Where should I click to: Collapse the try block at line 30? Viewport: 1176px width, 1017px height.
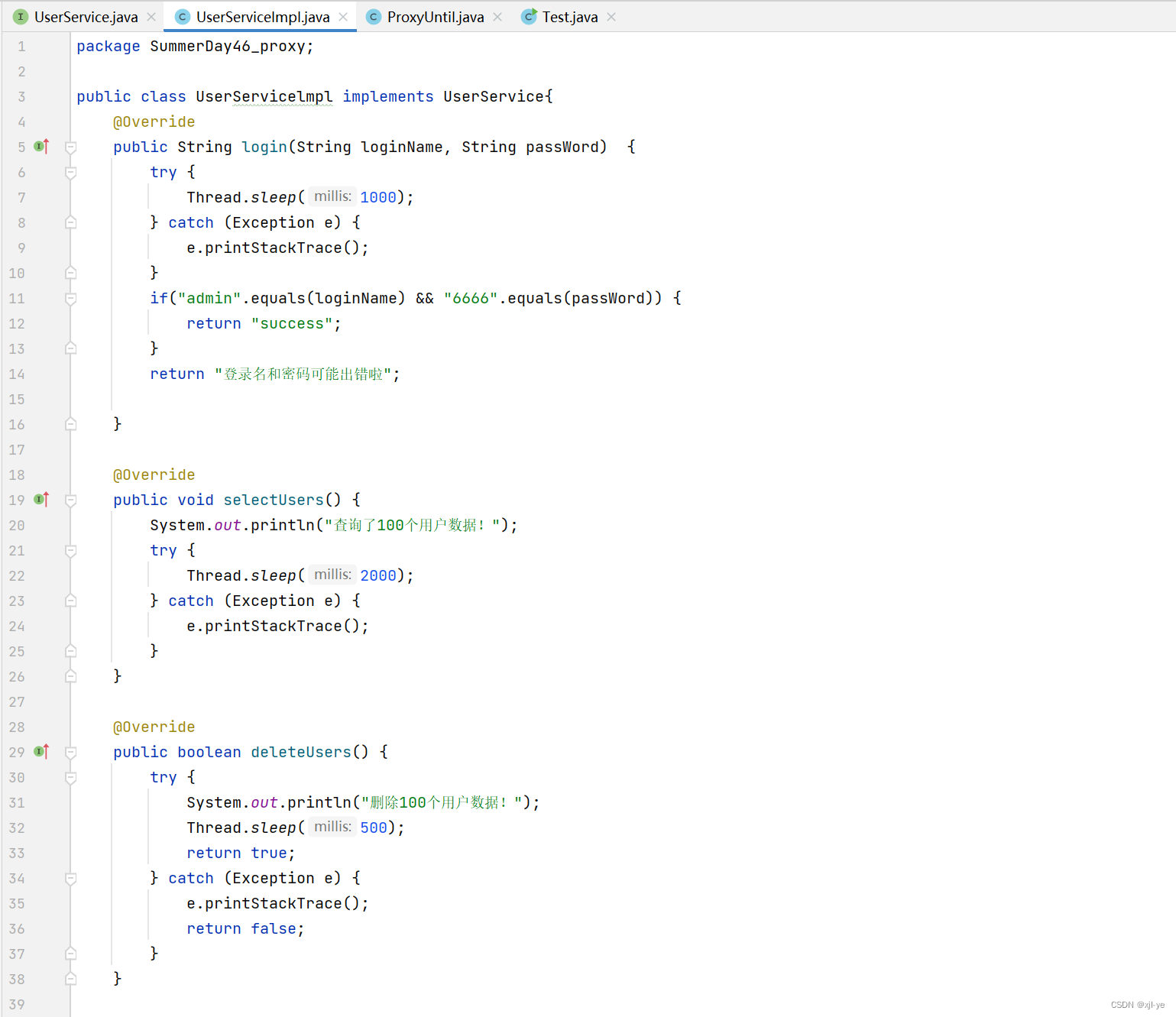pos(70,777)
